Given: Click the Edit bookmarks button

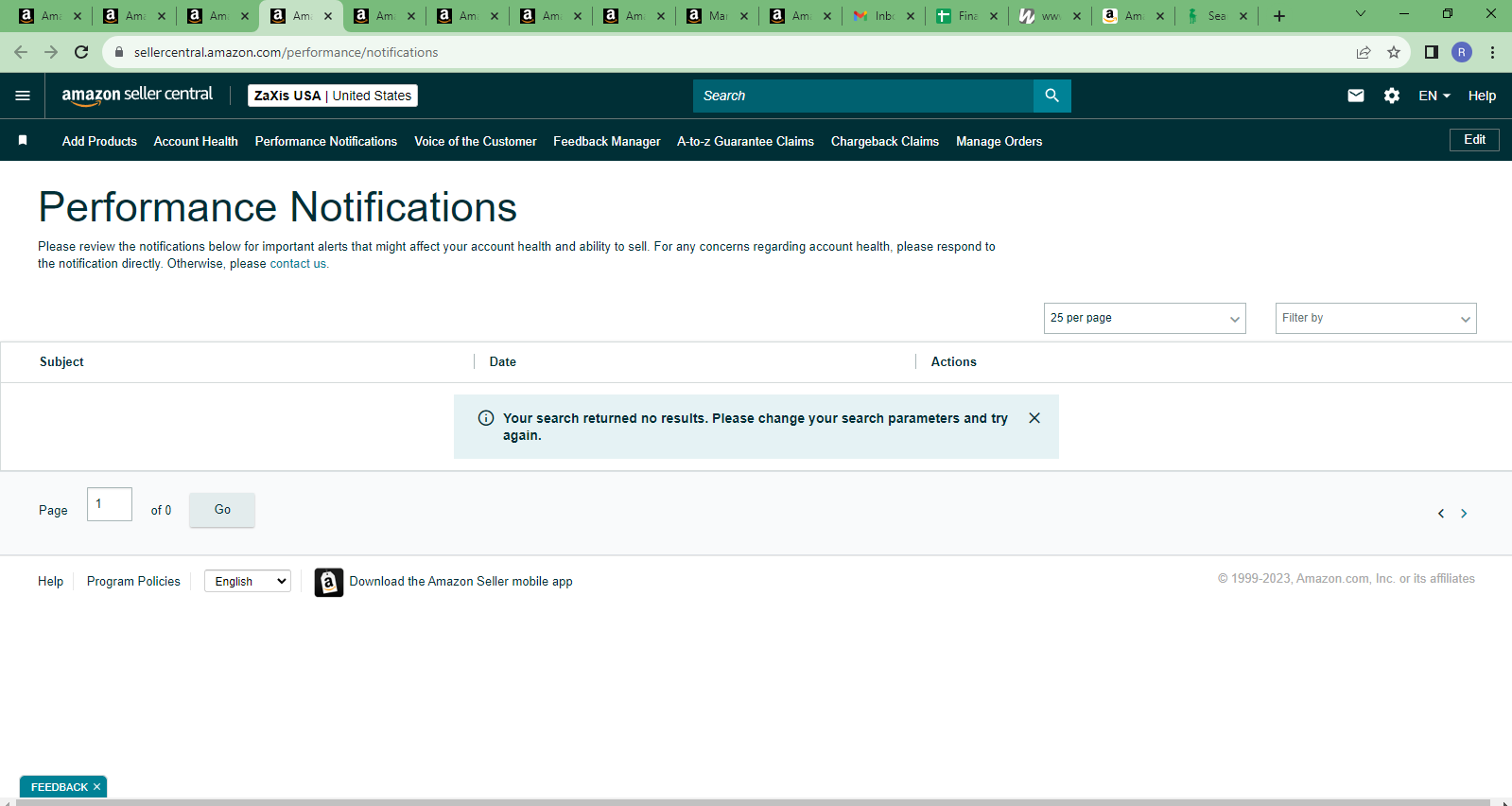Looking at the screenshot, I should coord(1474,140).
